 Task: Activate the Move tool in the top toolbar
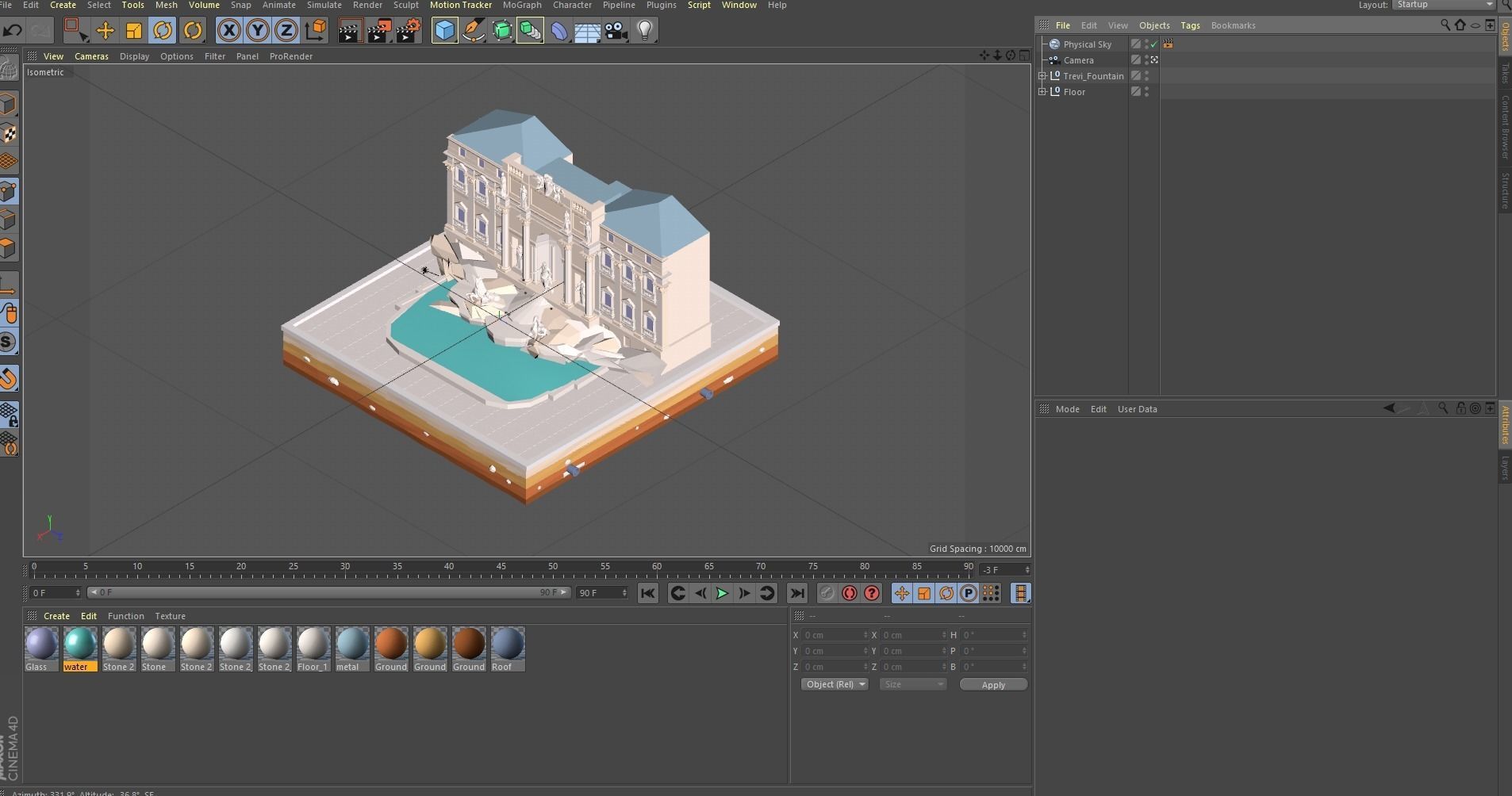point(105,31)
